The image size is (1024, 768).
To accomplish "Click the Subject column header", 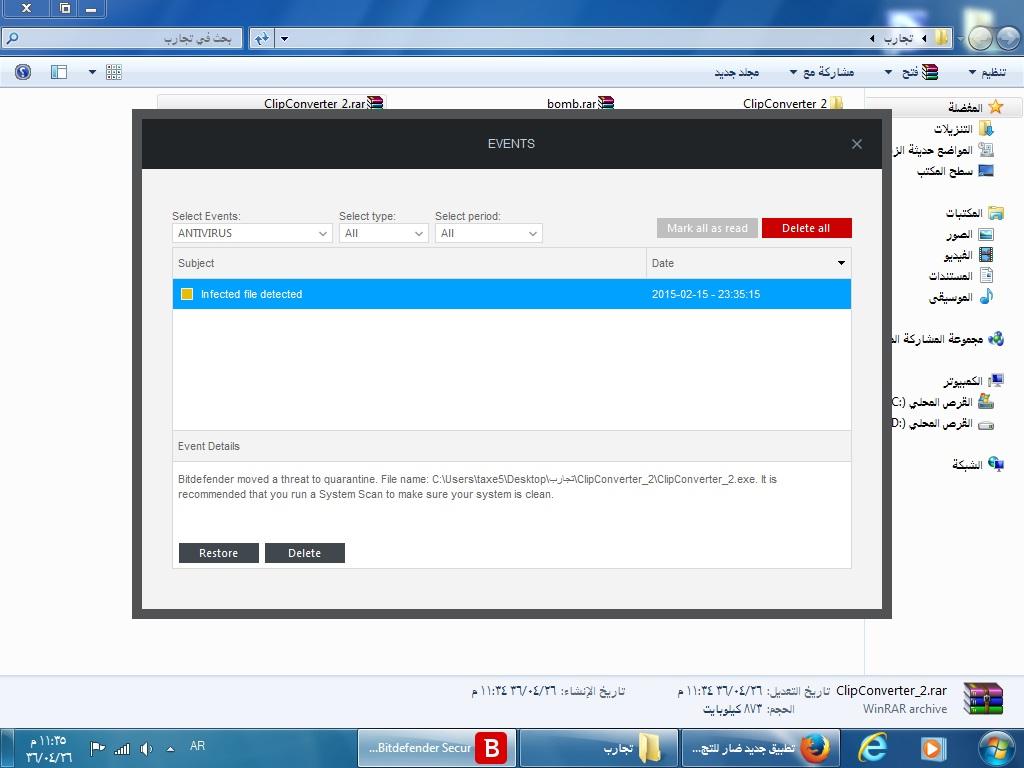I will click(409, 263).
